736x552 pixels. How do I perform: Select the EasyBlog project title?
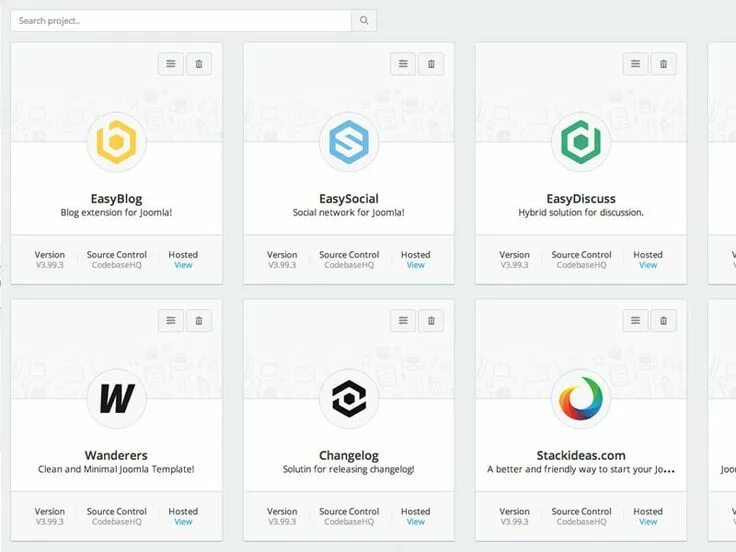(x=116, y=199)
